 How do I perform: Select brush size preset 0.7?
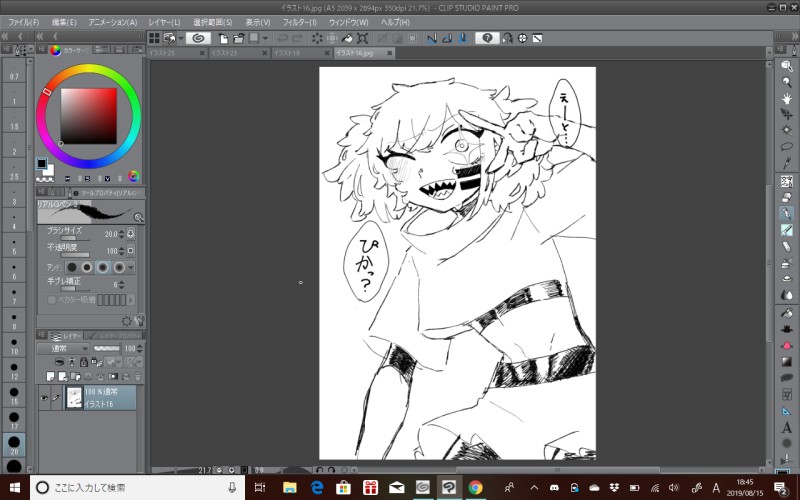(x=14, y=71)
